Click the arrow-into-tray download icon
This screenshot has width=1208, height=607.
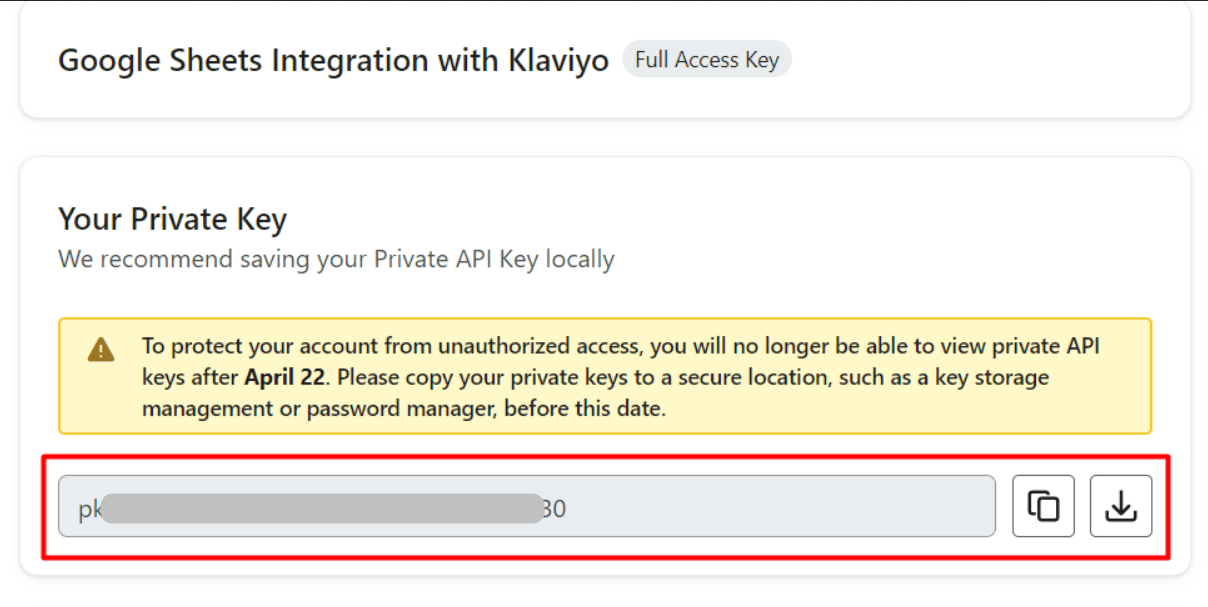pyautogui.click(x=1120, y=506)
